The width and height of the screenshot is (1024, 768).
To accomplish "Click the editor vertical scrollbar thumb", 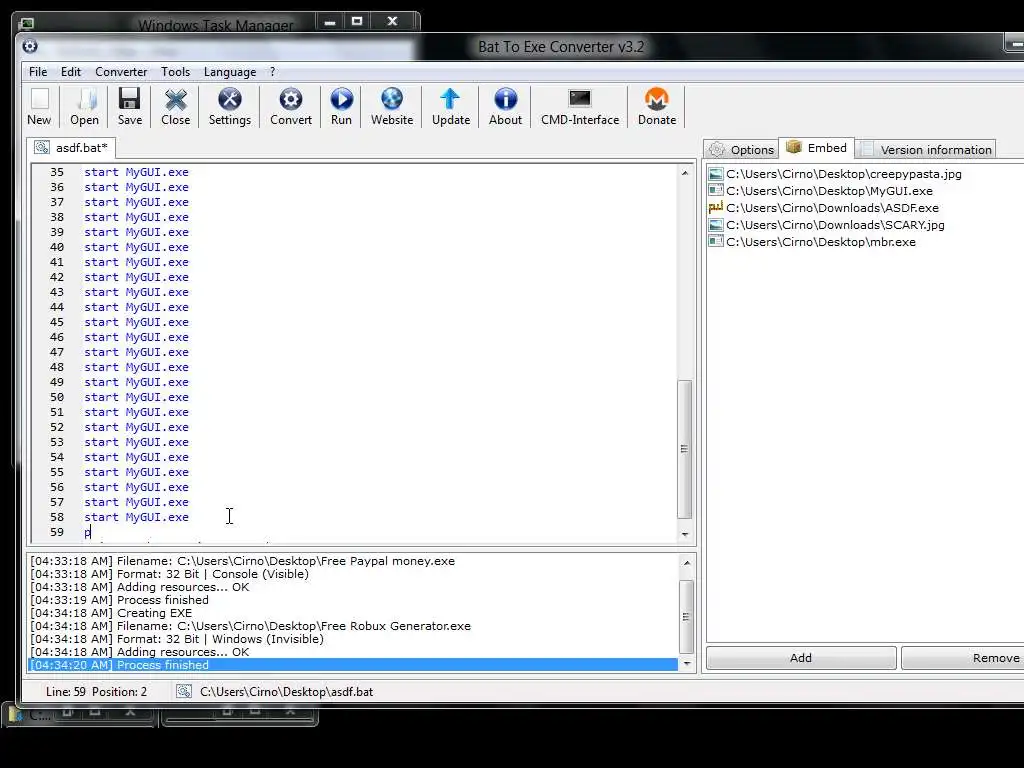I will pyautogui.click(x=684, y=449).
